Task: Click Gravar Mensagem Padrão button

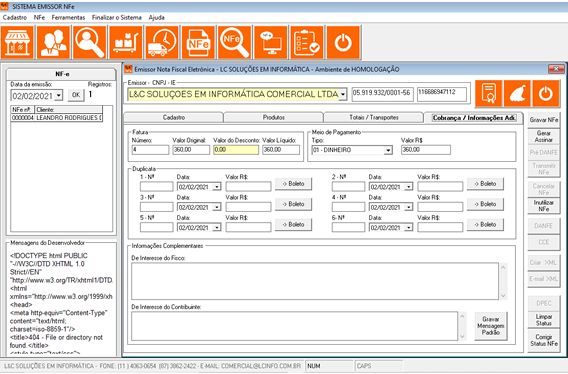Action: click(491, 326)
